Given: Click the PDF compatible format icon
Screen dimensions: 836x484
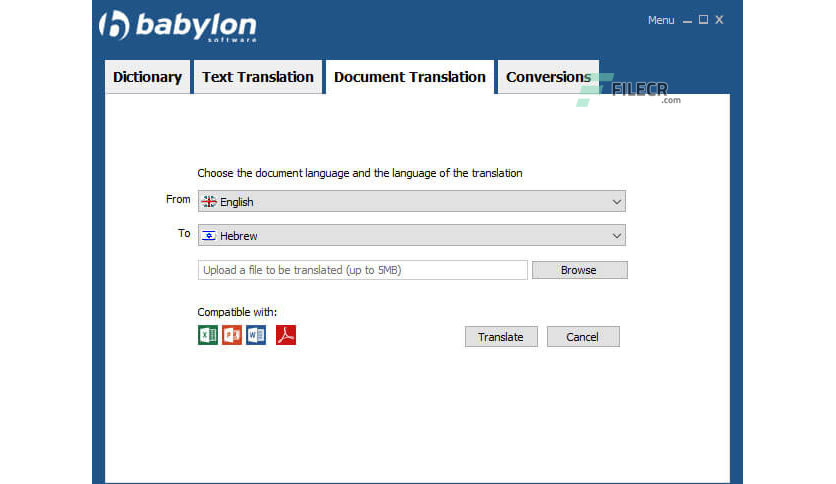Looking at the screenshot, I should point(286,335).
